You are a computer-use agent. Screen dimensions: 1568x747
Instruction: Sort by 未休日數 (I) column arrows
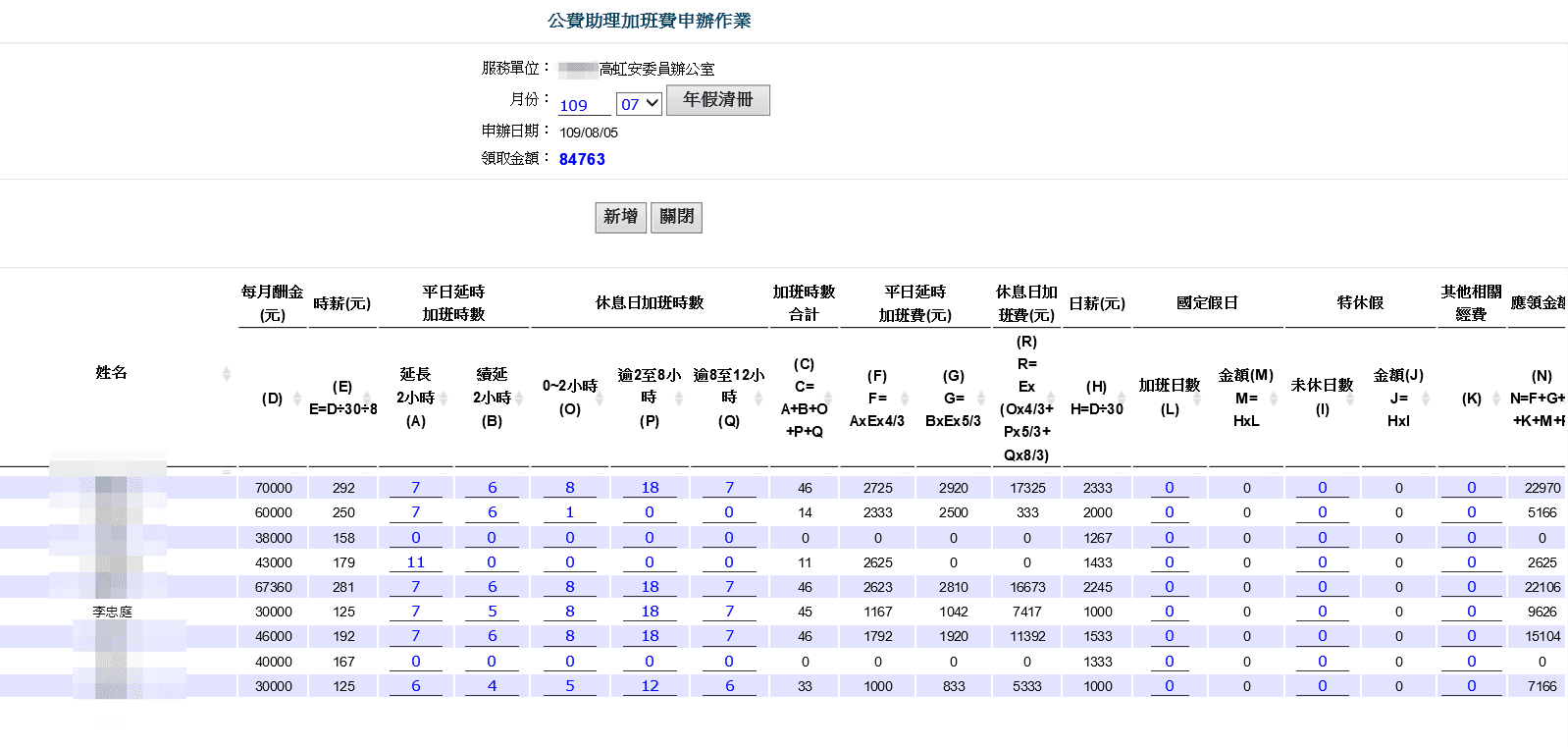1349,399
